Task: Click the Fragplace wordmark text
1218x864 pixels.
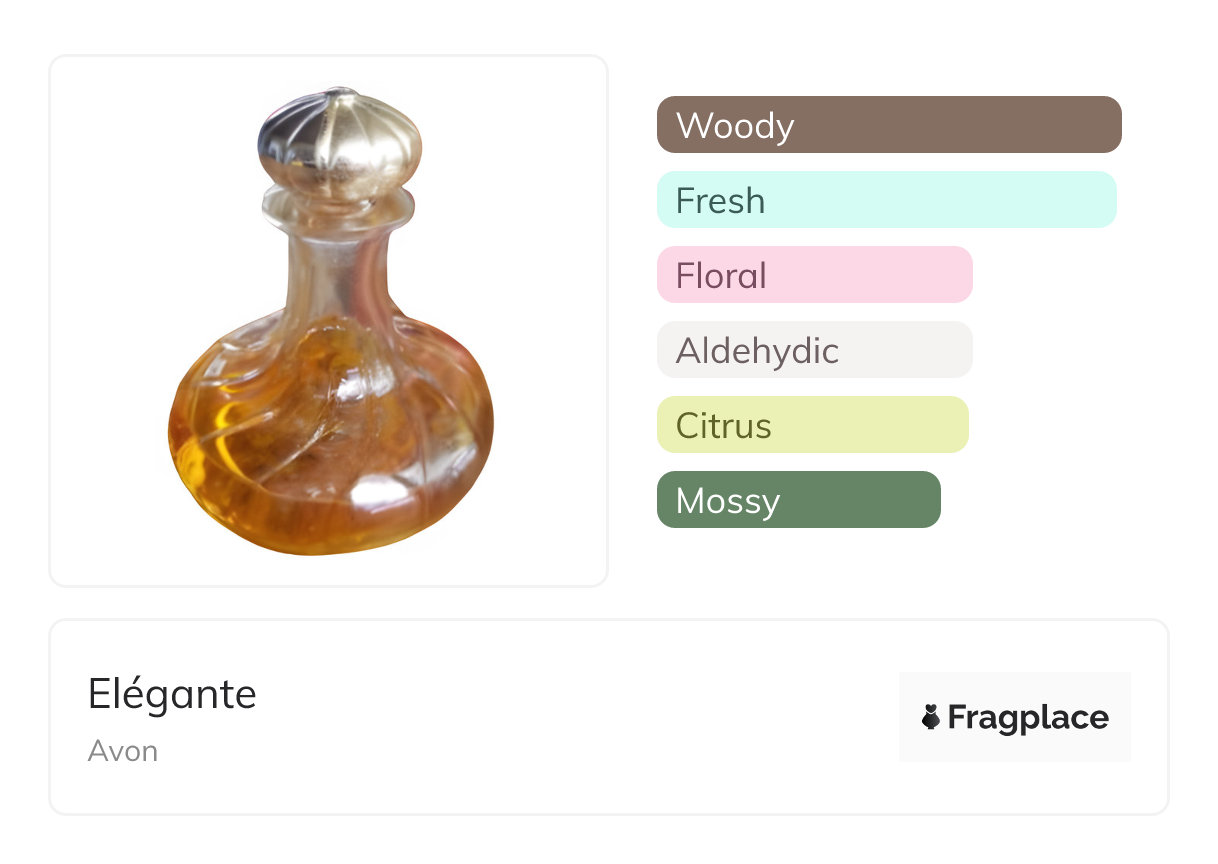Action: tap(1028, 718)
